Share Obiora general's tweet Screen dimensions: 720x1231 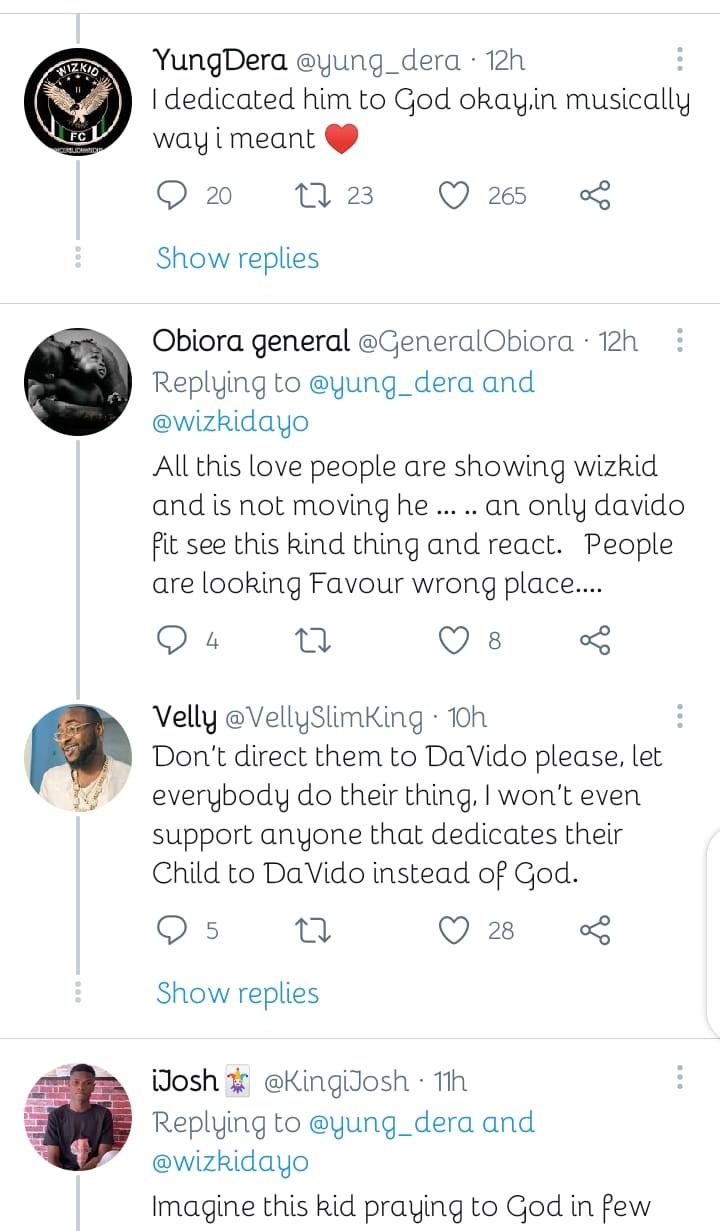[595, 640]
